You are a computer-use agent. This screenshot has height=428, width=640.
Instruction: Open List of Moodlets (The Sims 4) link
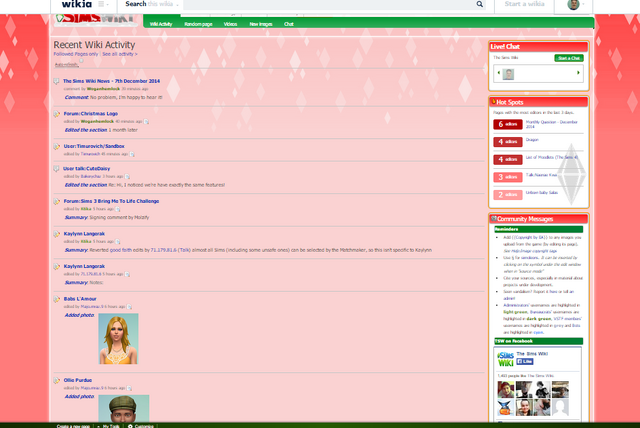(x=552, y=157)
